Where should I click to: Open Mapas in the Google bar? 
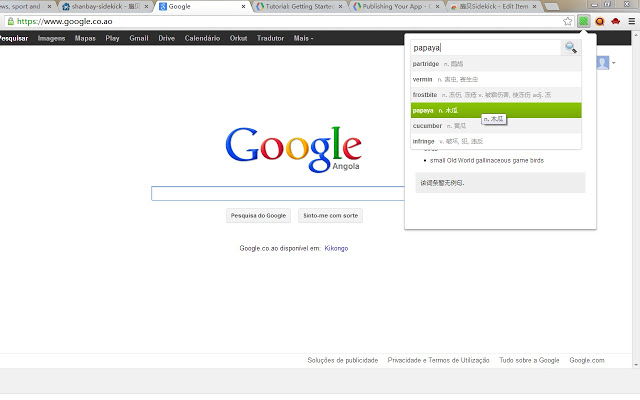pos(85,38)
